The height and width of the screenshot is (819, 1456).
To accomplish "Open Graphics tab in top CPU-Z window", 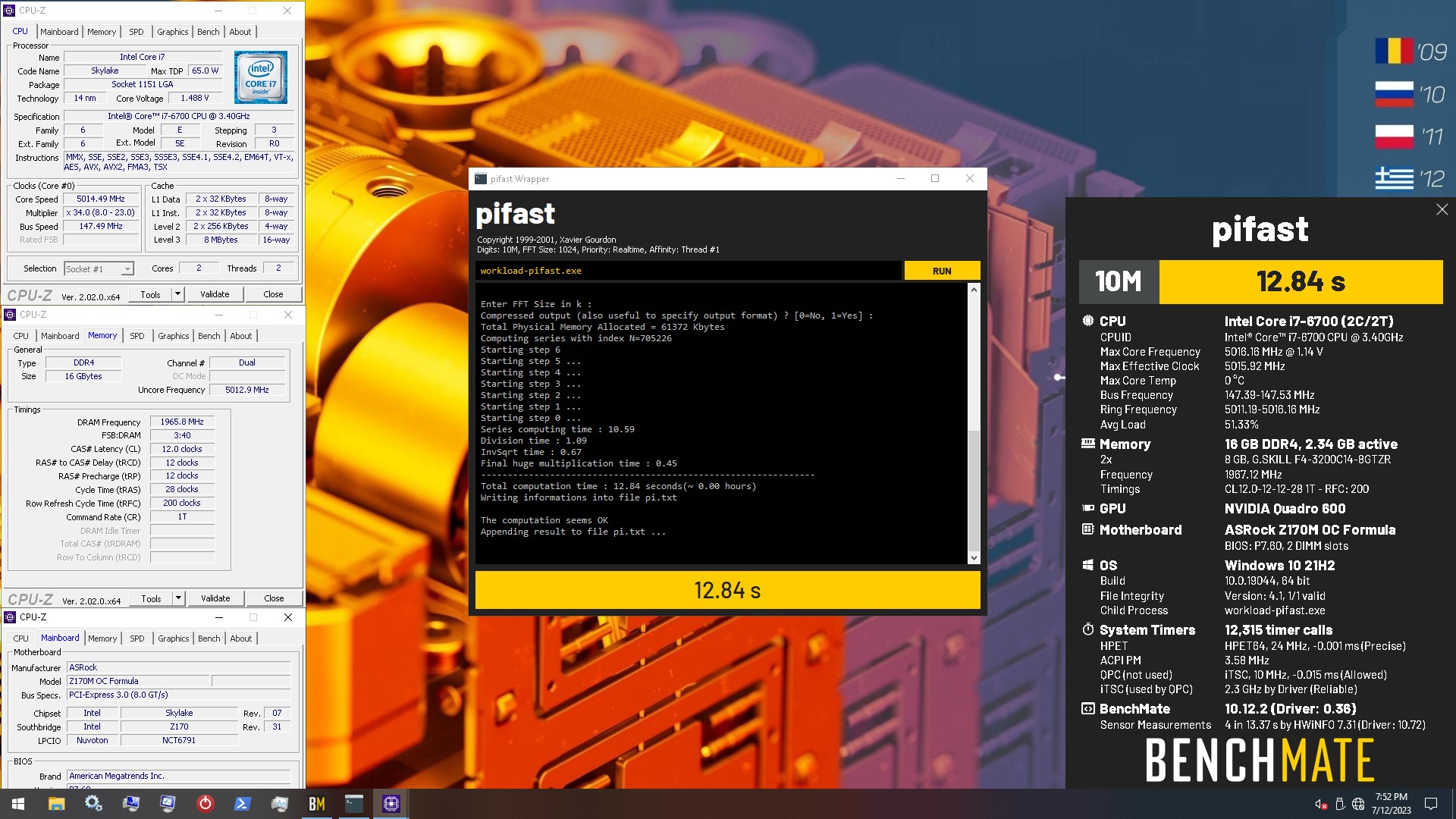I will point(172,32).
